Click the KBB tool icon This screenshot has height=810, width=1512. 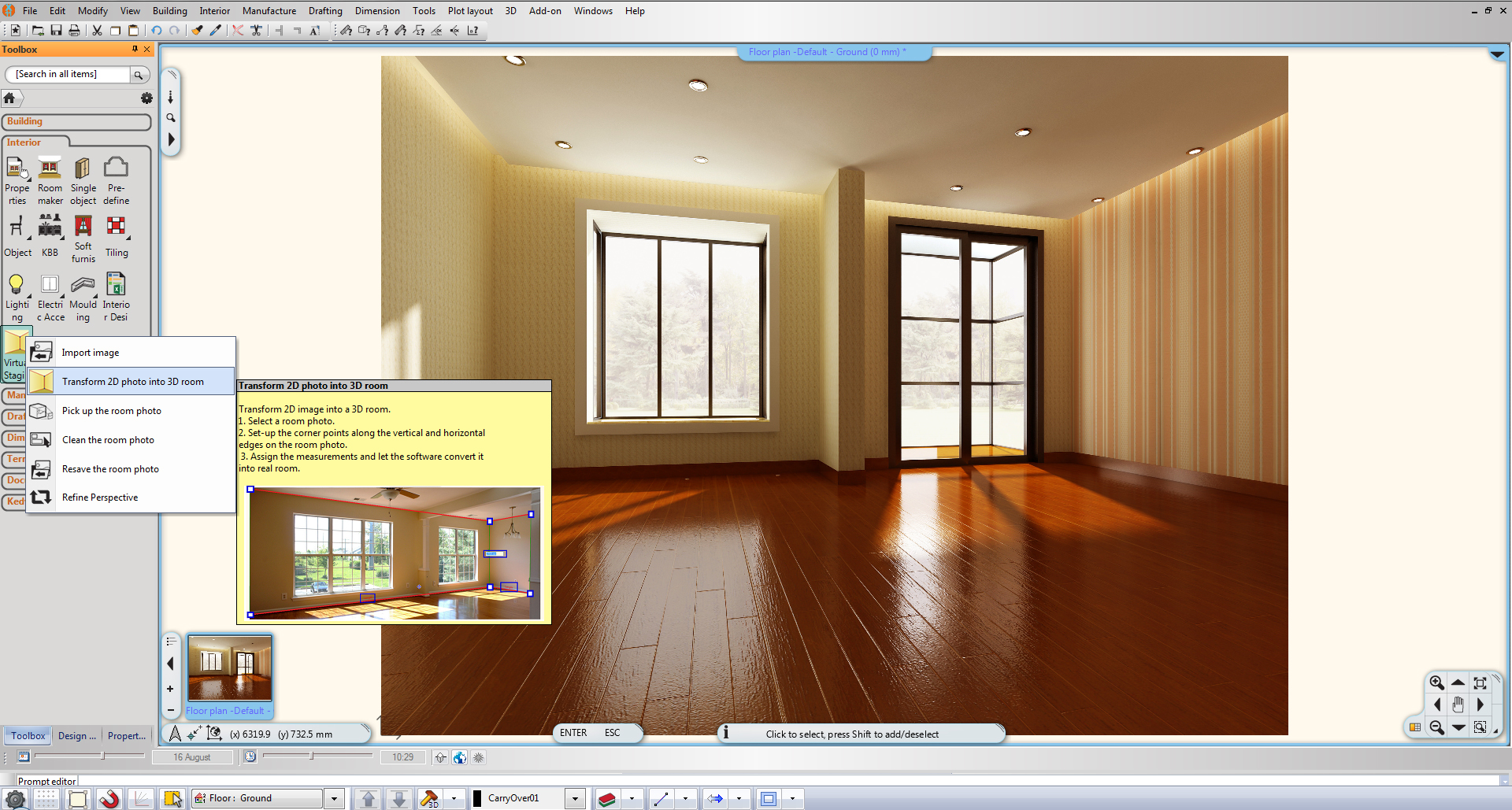point(50,227)
